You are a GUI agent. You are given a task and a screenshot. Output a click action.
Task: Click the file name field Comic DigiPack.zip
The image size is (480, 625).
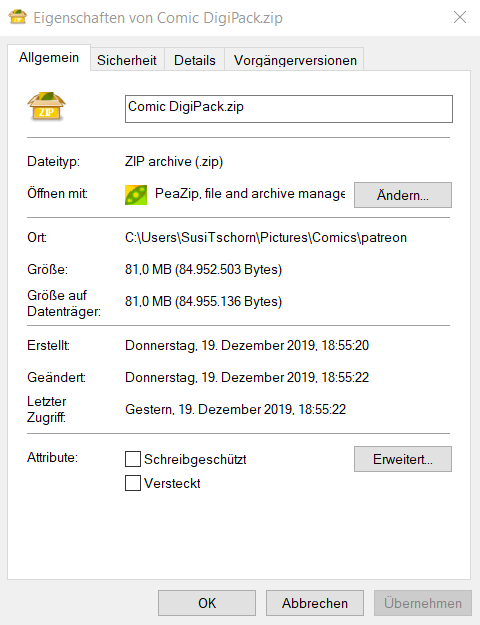click(289, 109)
